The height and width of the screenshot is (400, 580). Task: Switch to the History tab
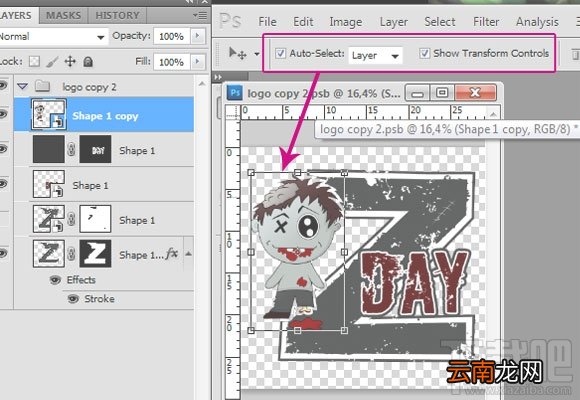(x=117, y=16)
